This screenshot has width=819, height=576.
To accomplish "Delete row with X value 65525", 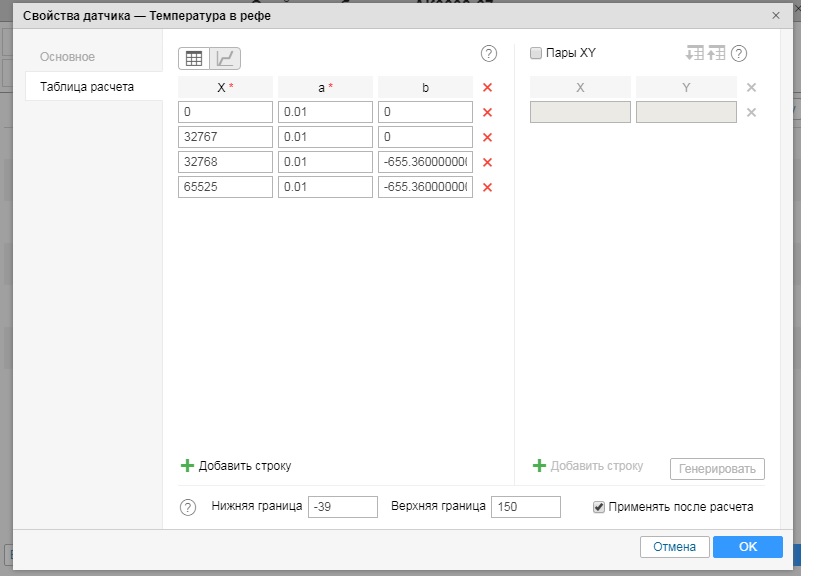I will 488,187.
